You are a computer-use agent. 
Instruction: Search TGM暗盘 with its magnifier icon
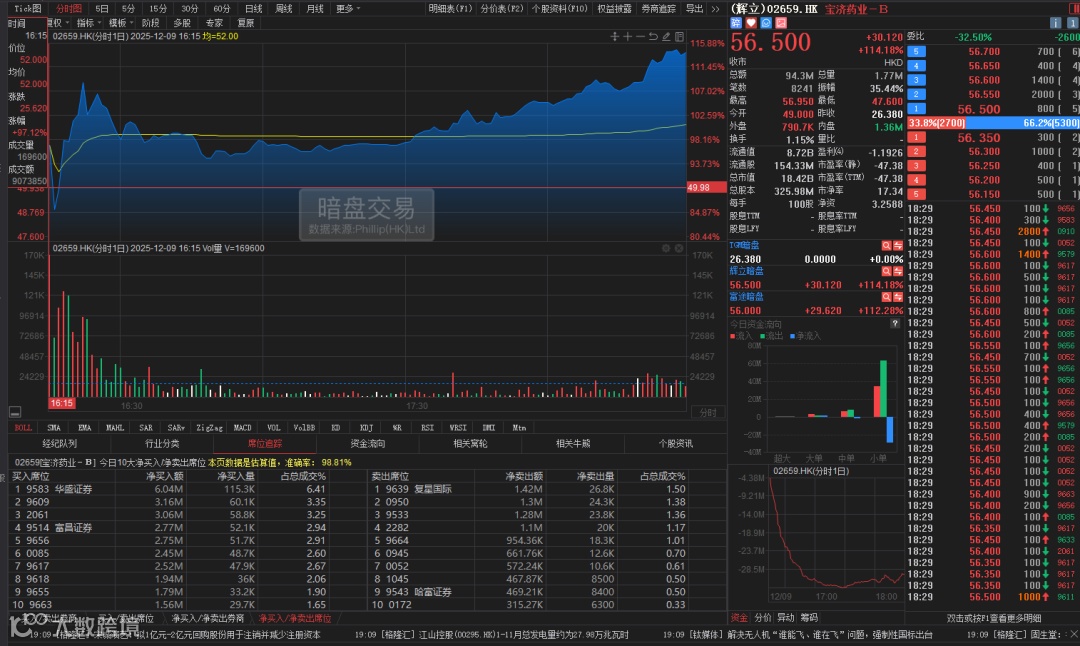pyautogui.click(x=886, y=245)
